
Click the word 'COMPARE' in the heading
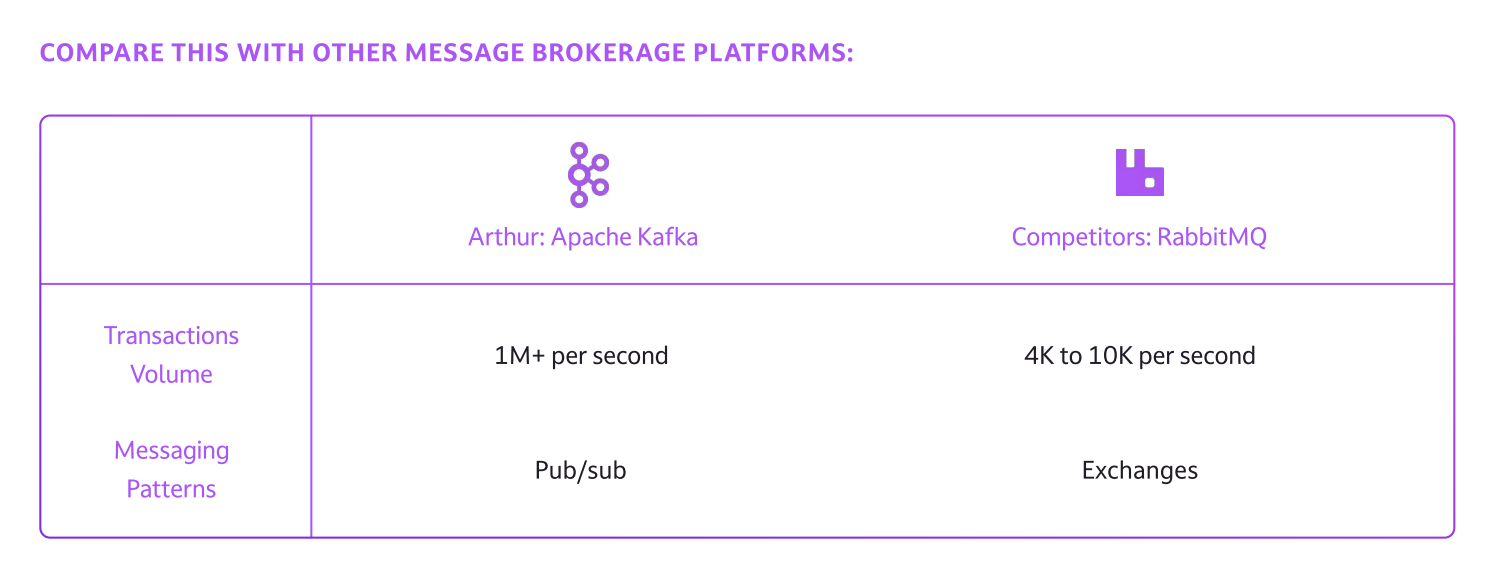(92, 52)
